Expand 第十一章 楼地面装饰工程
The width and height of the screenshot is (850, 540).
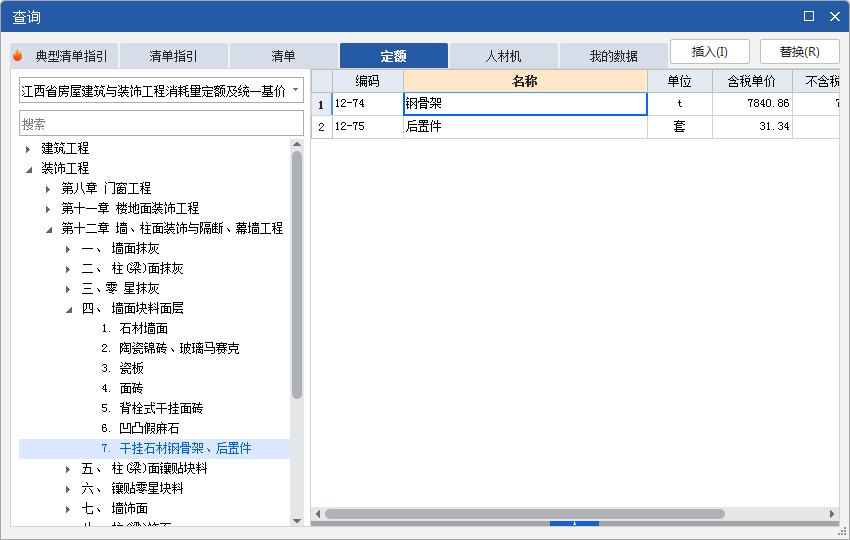[48, 209]
